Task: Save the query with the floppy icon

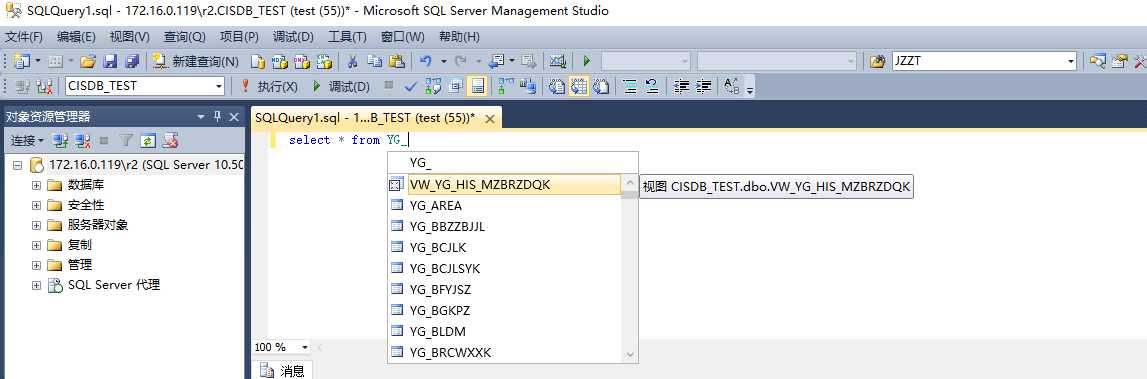Action: 110,61
